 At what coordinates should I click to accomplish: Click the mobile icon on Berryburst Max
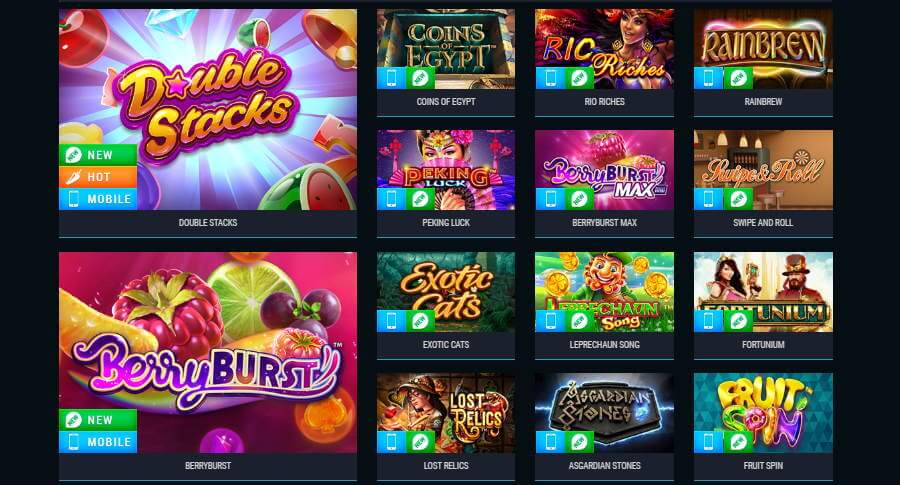pos(550,199)
